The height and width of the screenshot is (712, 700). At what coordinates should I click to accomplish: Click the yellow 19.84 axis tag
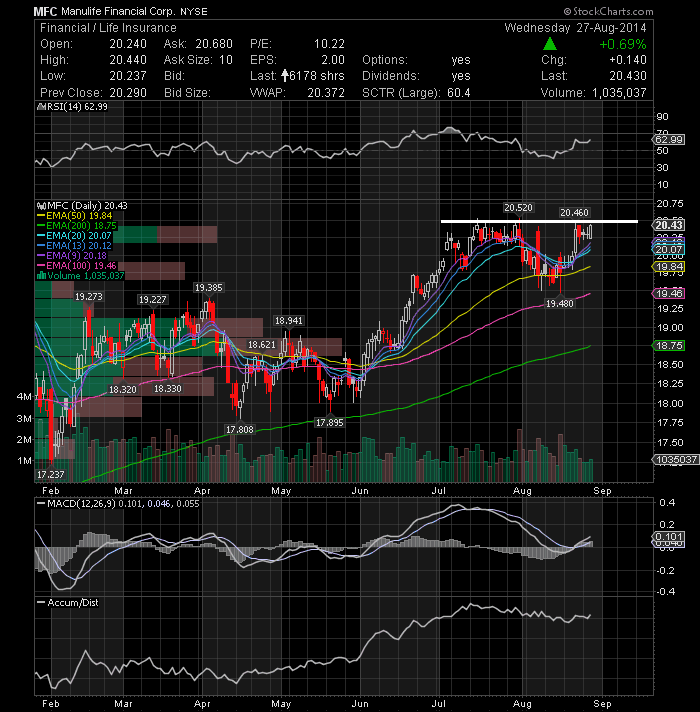669,267
